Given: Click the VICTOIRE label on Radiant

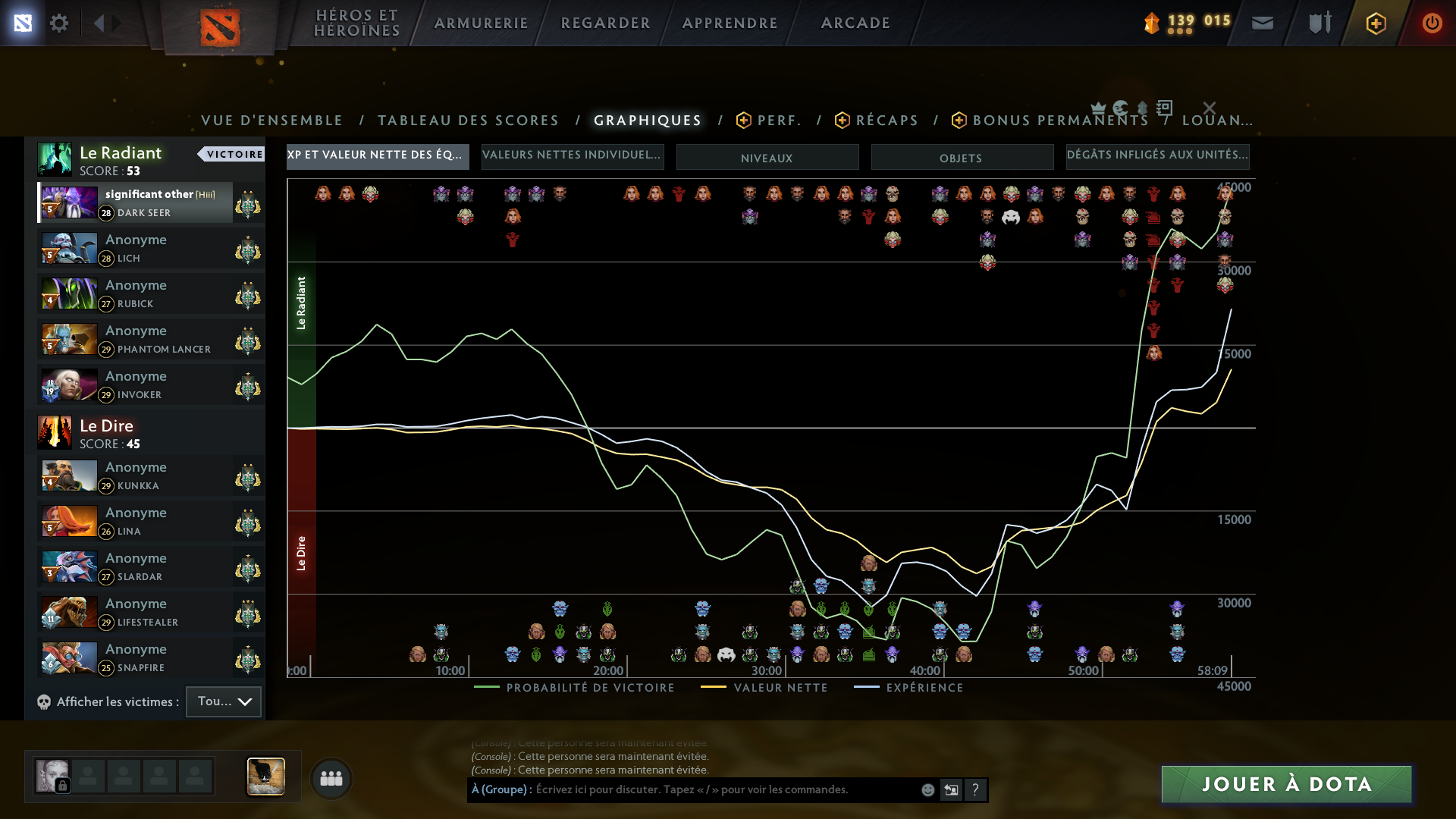Looking at the screenshot, I should click(x=231, y=154).
